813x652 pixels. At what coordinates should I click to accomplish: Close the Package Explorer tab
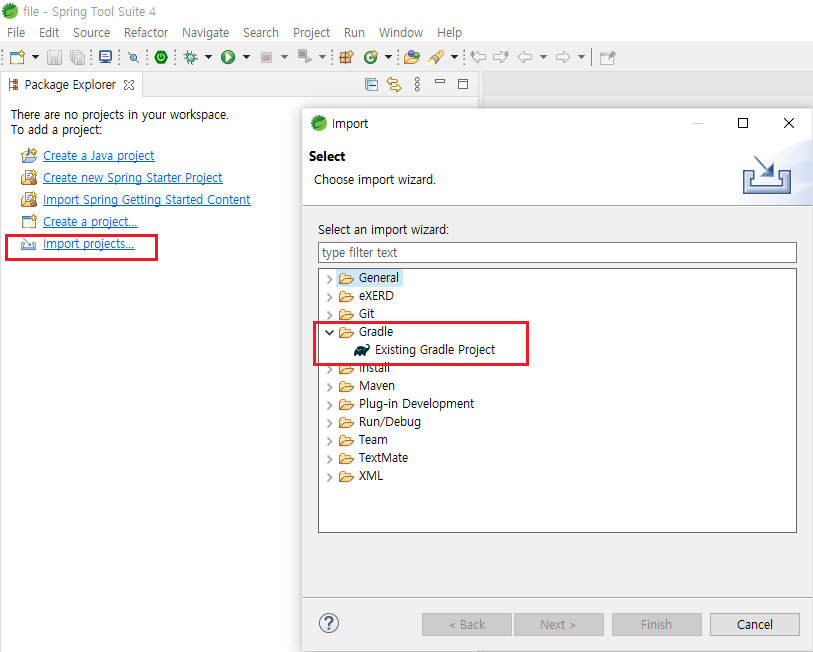tap(129, 85)
